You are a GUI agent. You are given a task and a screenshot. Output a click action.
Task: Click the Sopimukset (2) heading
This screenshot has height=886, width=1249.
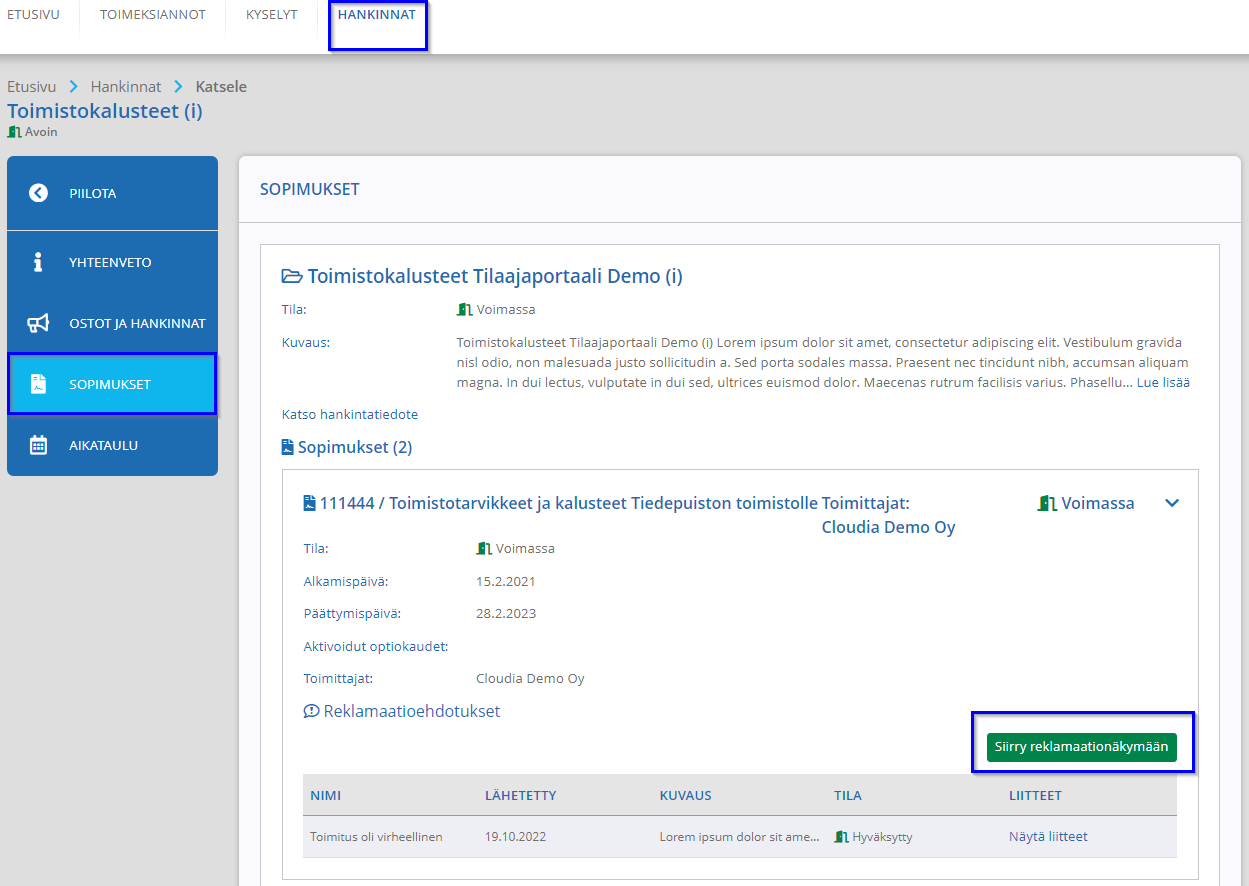(355, 448)
